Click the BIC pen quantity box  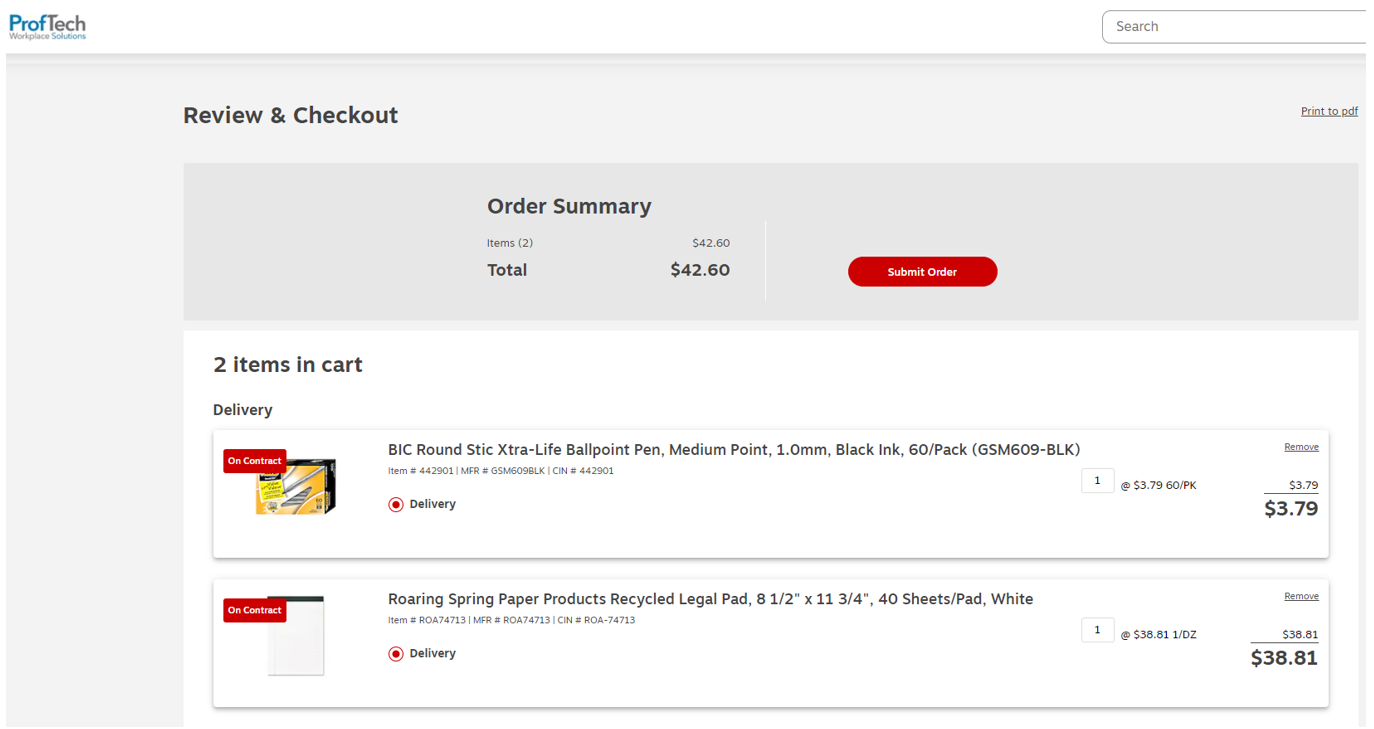[1097, 481]
